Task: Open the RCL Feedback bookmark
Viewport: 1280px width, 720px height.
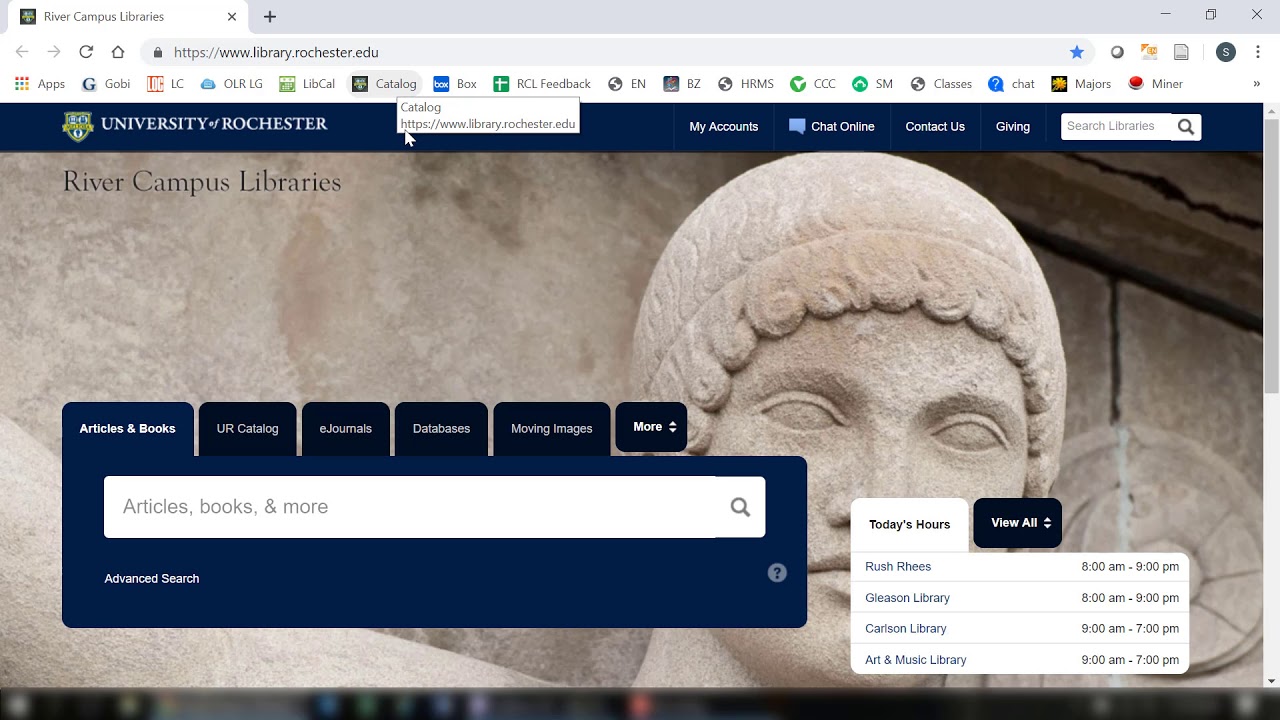Action: (542, 84)
